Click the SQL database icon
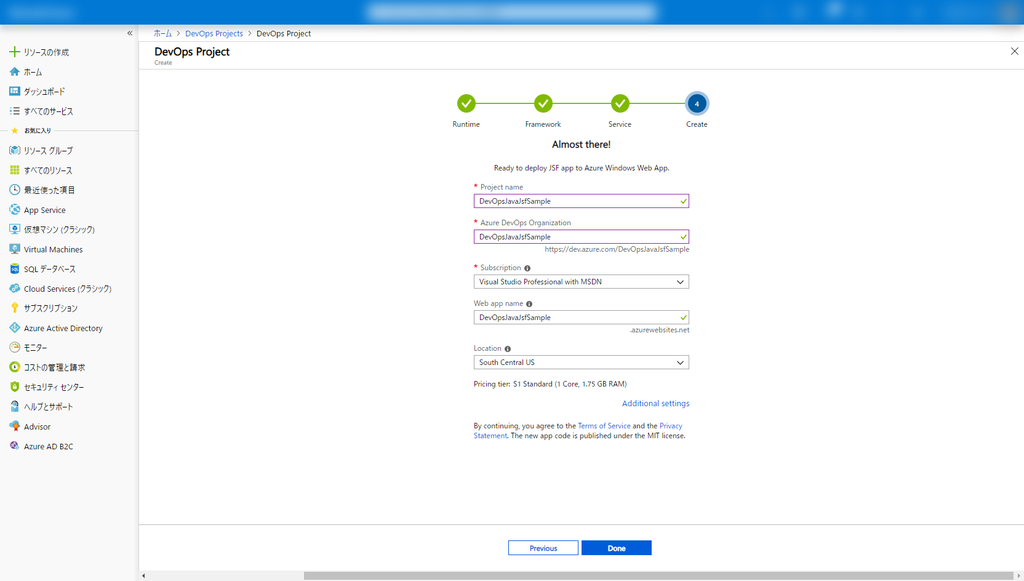1024x581 pixels. tap(14, 268)
